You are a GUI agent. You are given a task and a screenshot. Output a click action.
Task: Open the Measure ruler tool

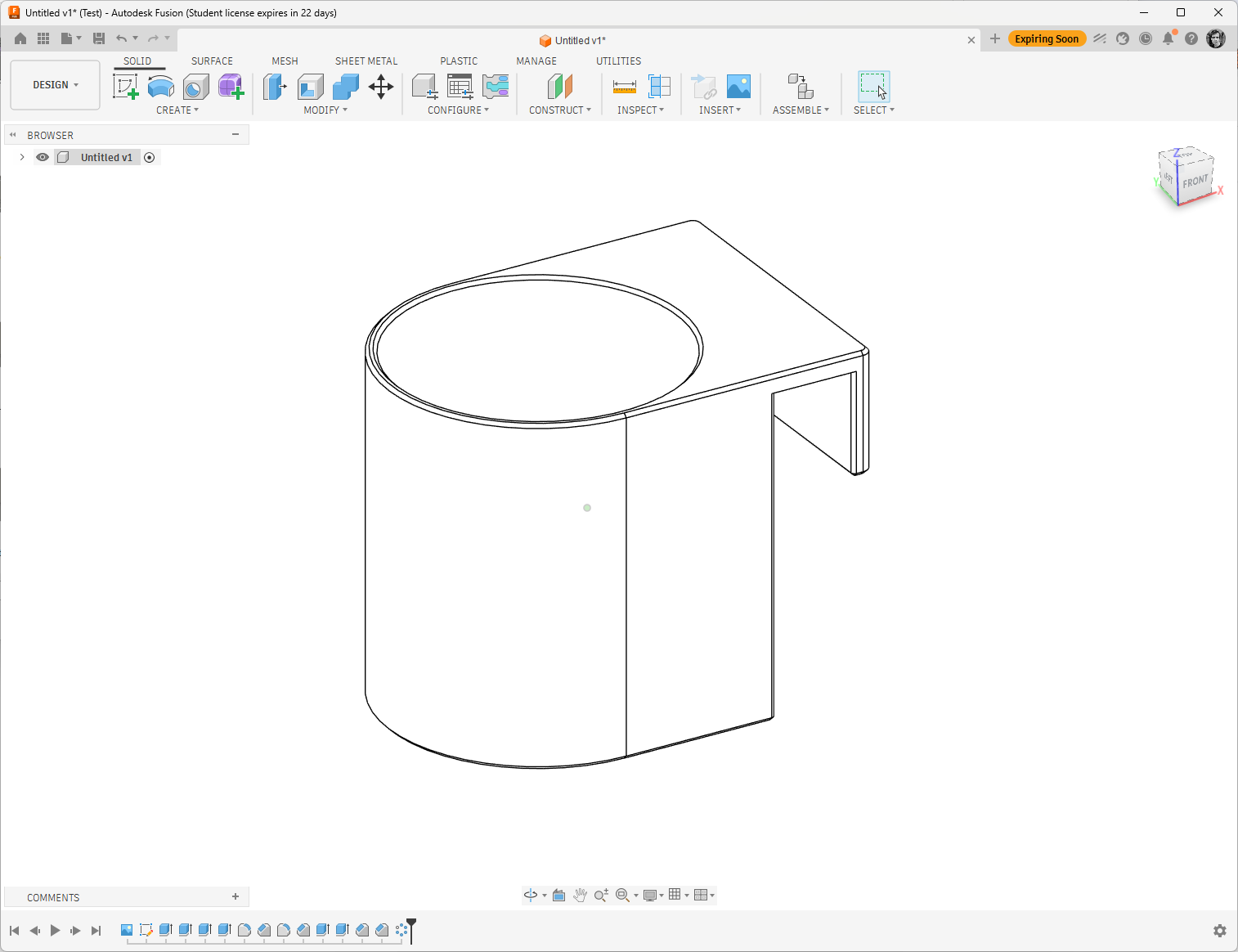(624, 87)
